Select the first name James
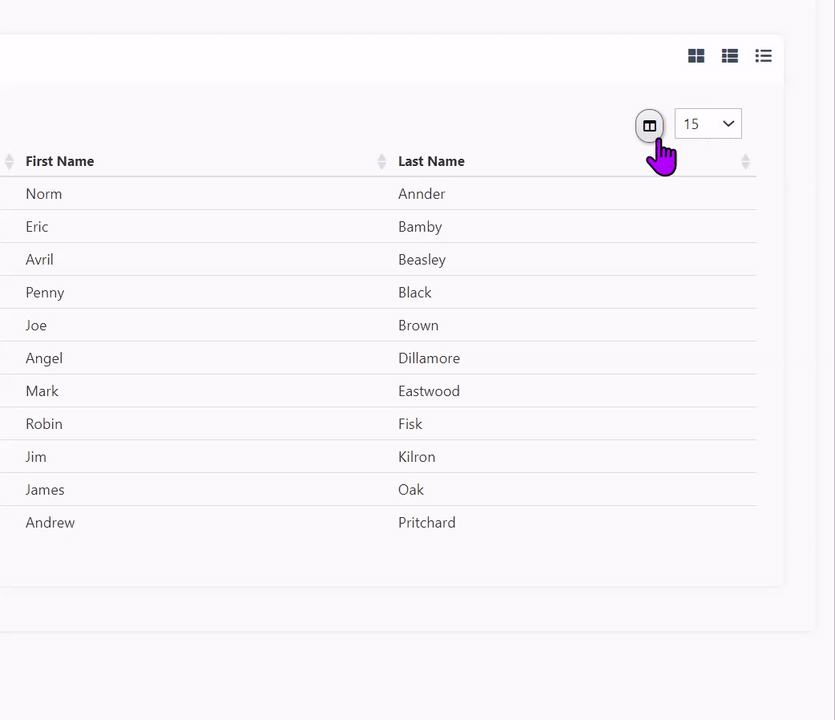The width and height of the screenshot is (835, 720). click(45, 490)
